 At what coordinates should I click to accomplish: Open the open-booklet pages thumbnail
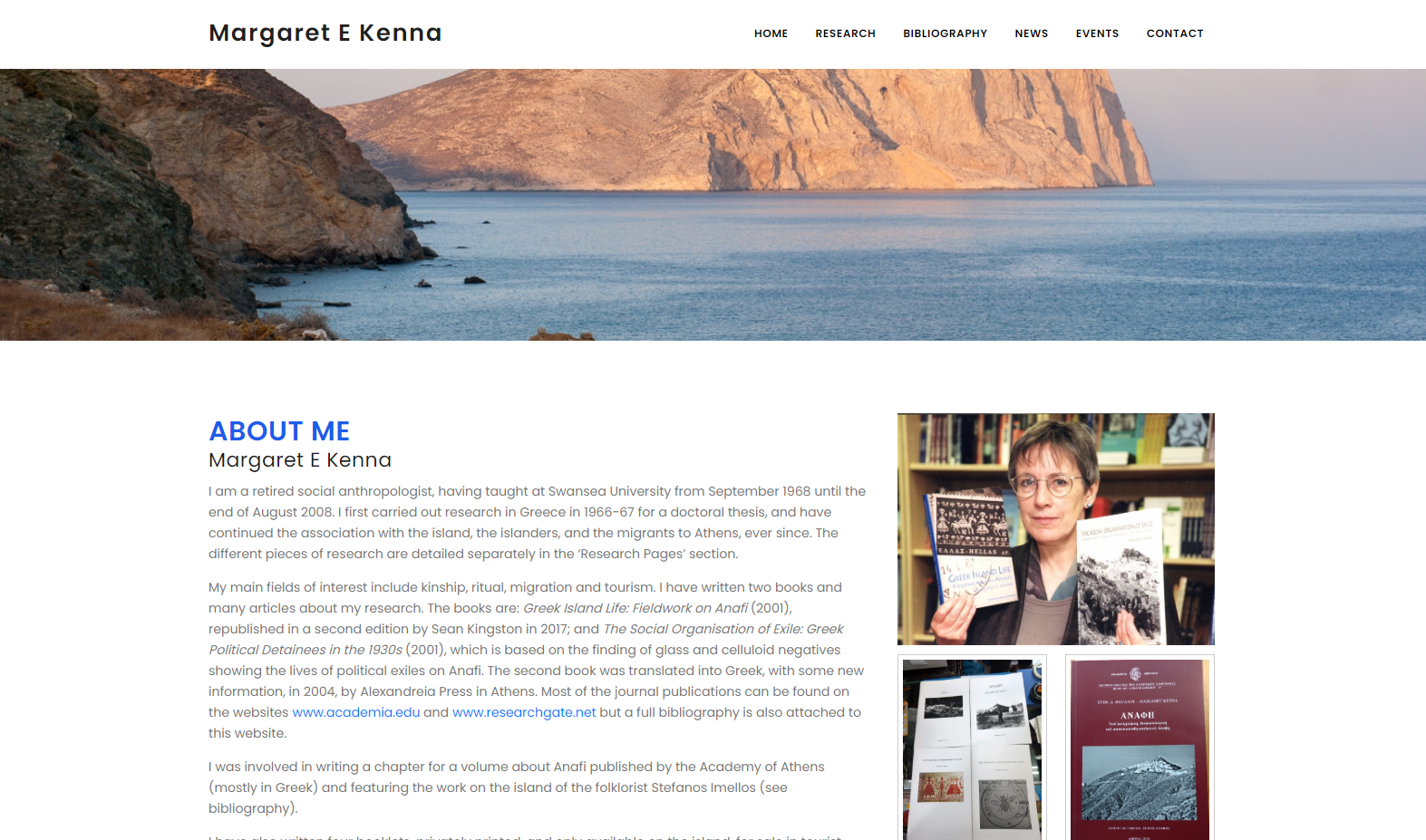tap(972, 748)
